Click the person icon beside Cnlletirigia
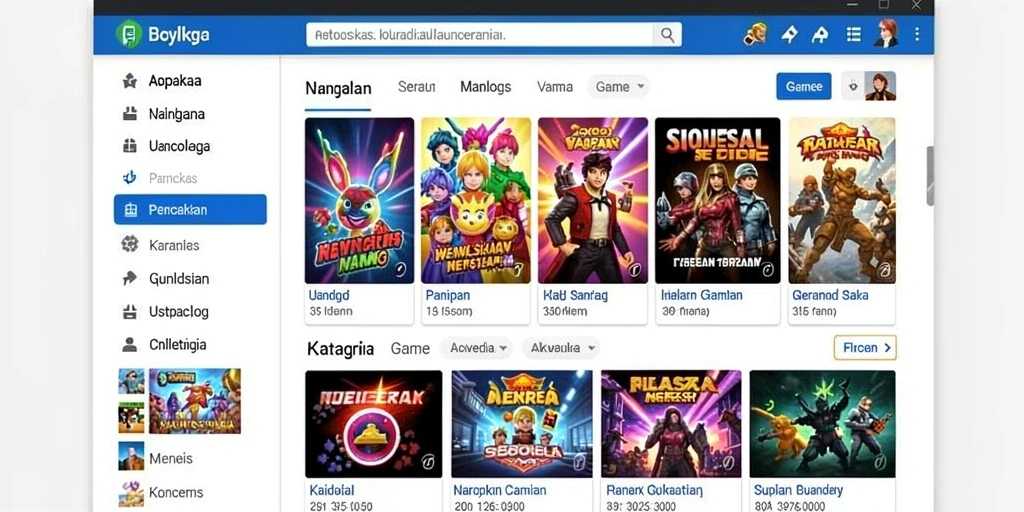The image size is (1024, 512). click(x=130, y=344)
